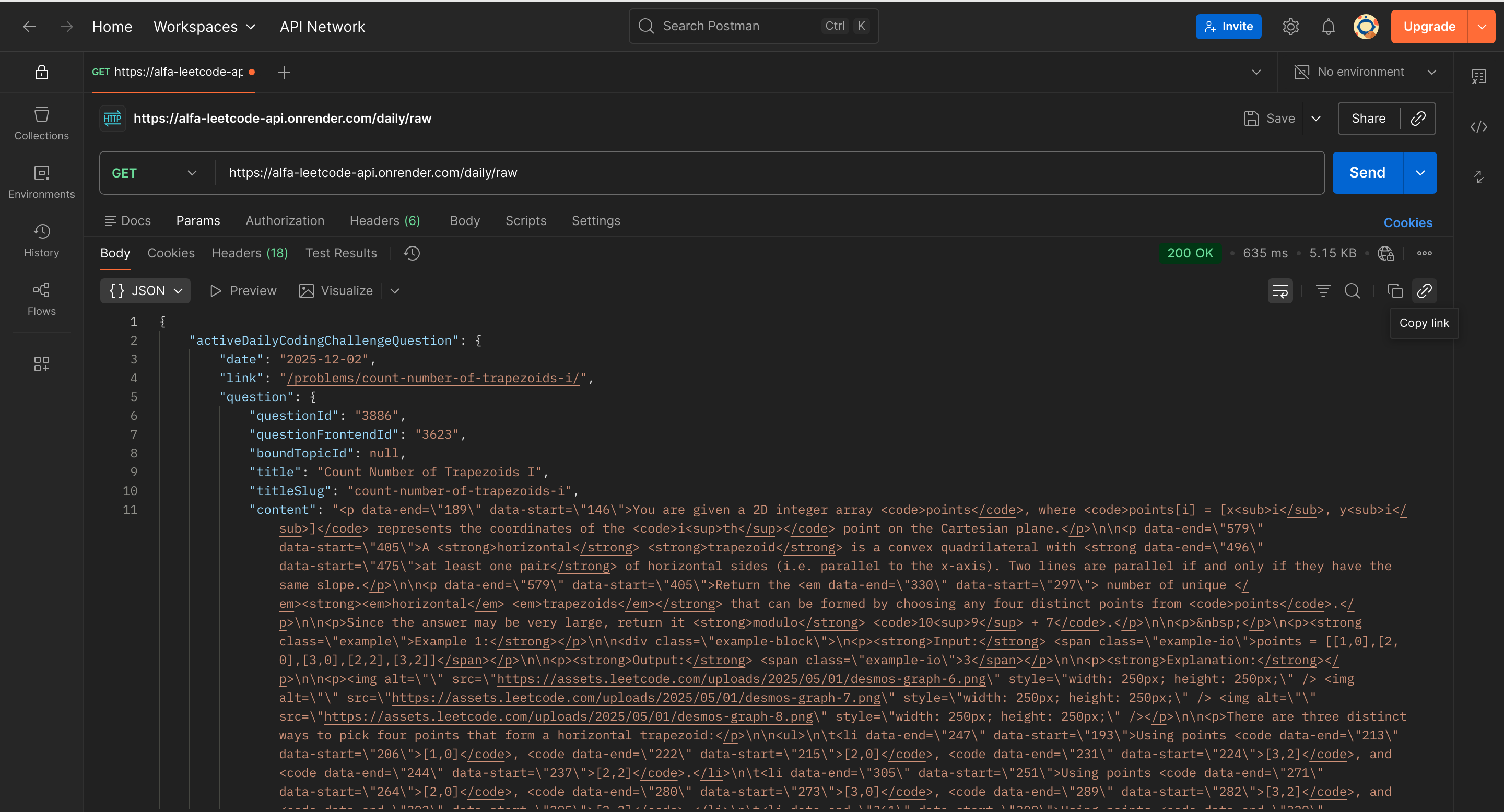The width and height of the screenshot is (1504, 812).
Task: Click the search response magnifier icon
Action: (1352, 291)
